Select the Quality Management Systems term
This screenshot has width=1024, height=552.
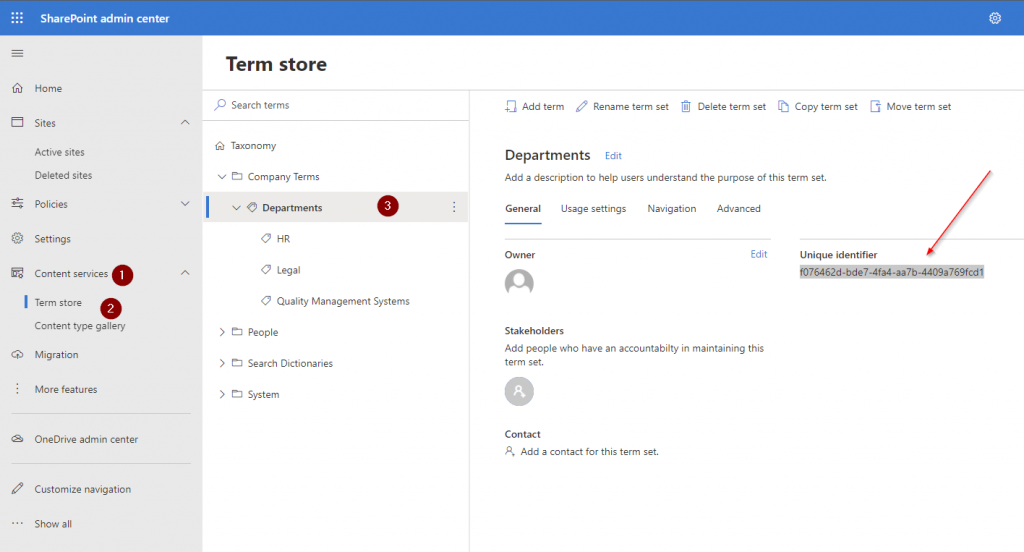click(342, 301)
